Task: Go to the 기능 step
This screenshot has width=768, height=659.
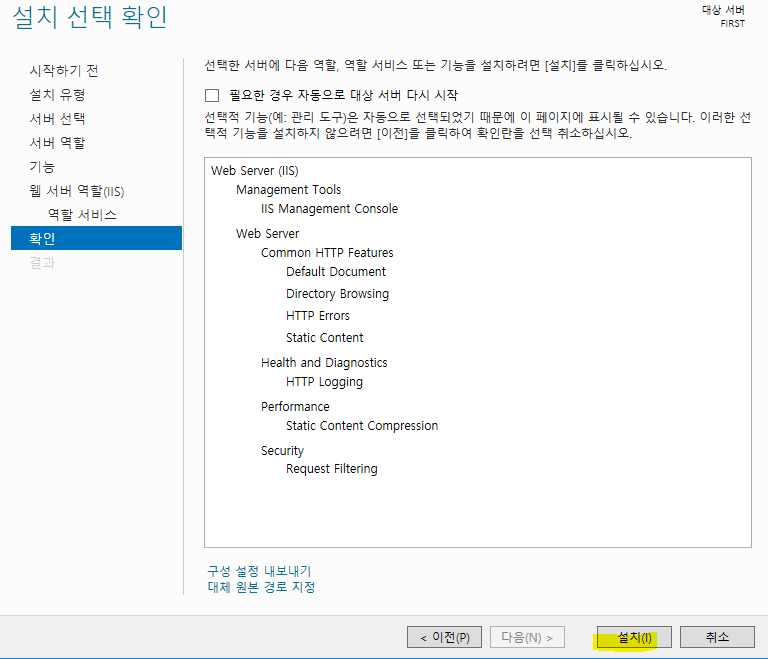Action: point(42,167)
